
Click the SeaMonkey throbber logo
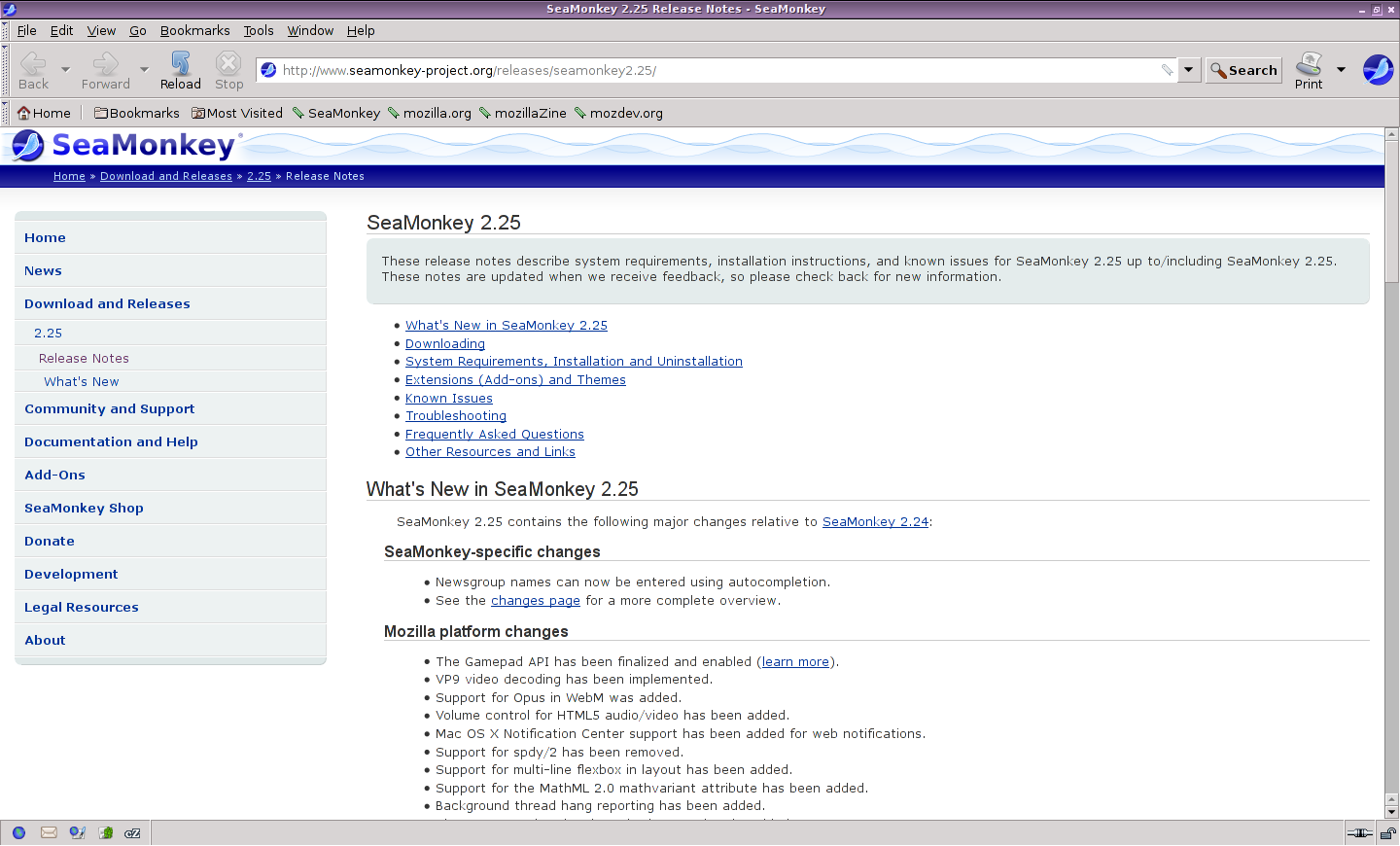click(x=1378, y=70)
